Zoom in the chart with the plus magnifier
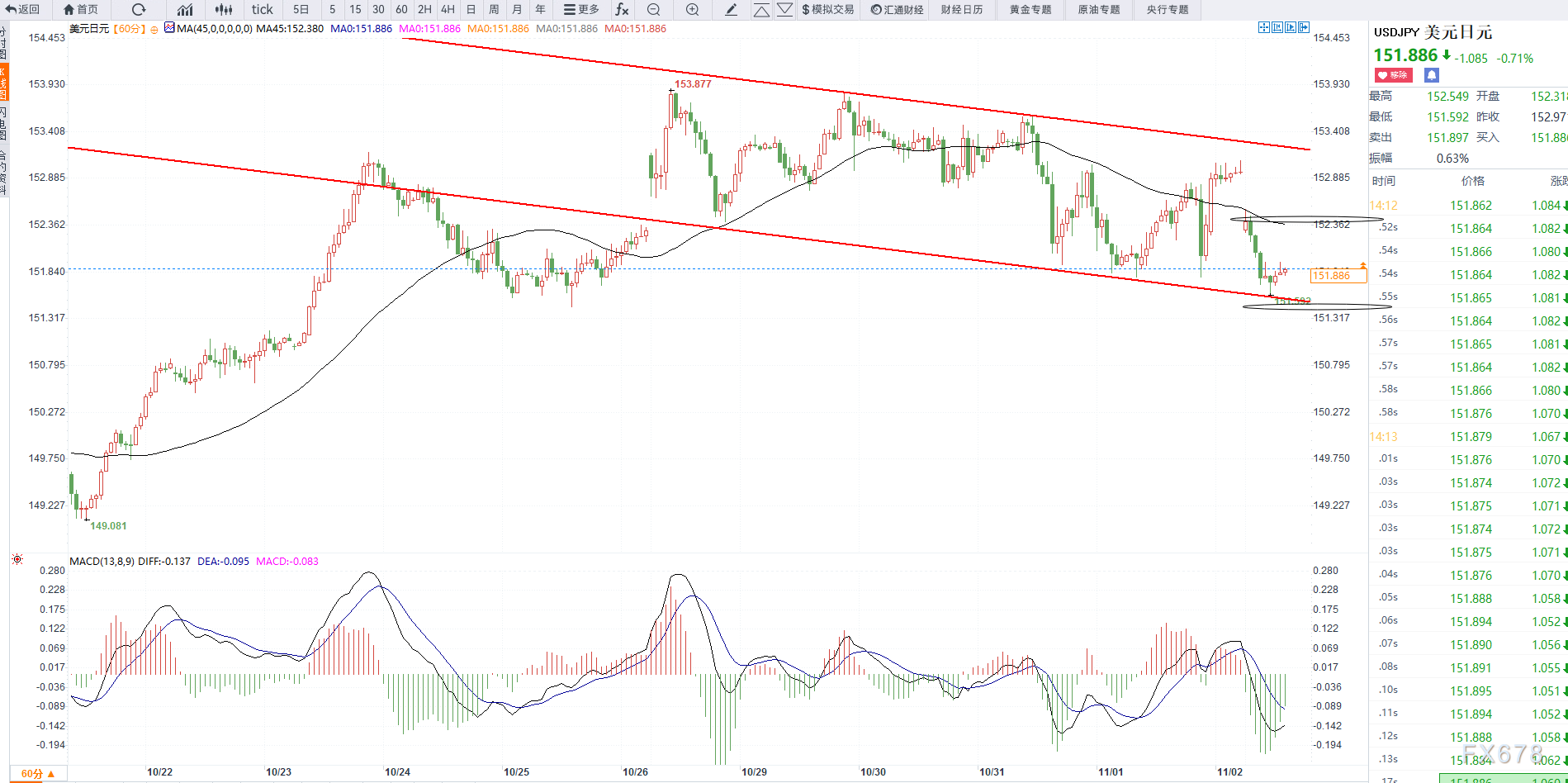 tap(692, 10)
